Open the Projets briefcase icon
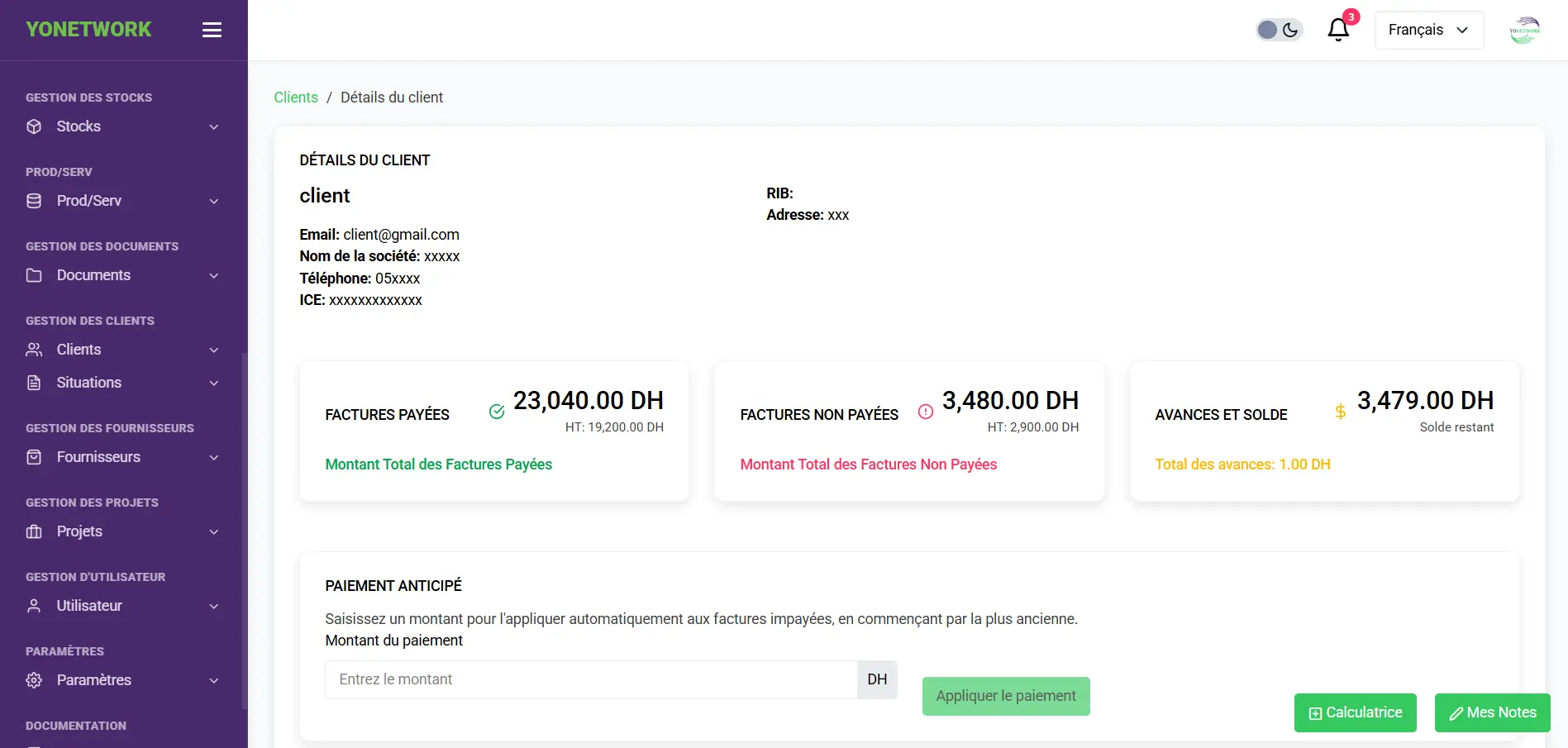This screenshot has width=1568, height=748. (34, 531)
